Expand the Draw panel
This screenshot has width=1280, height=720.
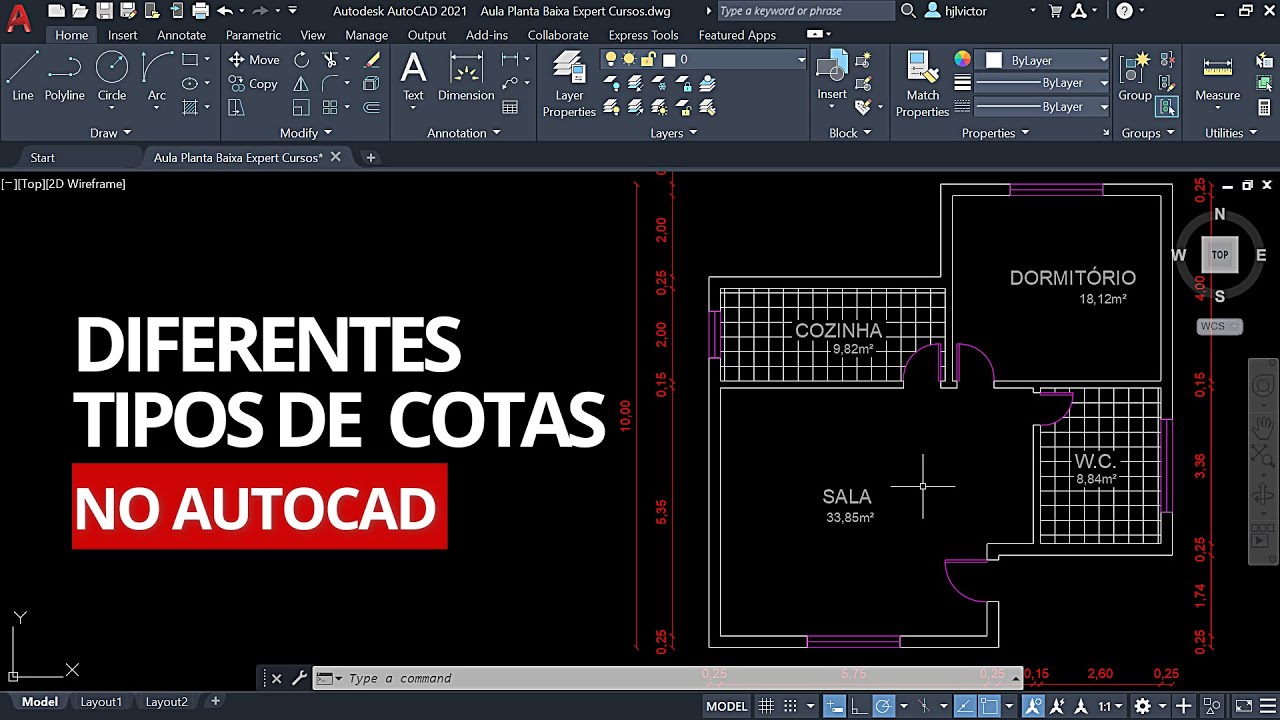[110, 133]
